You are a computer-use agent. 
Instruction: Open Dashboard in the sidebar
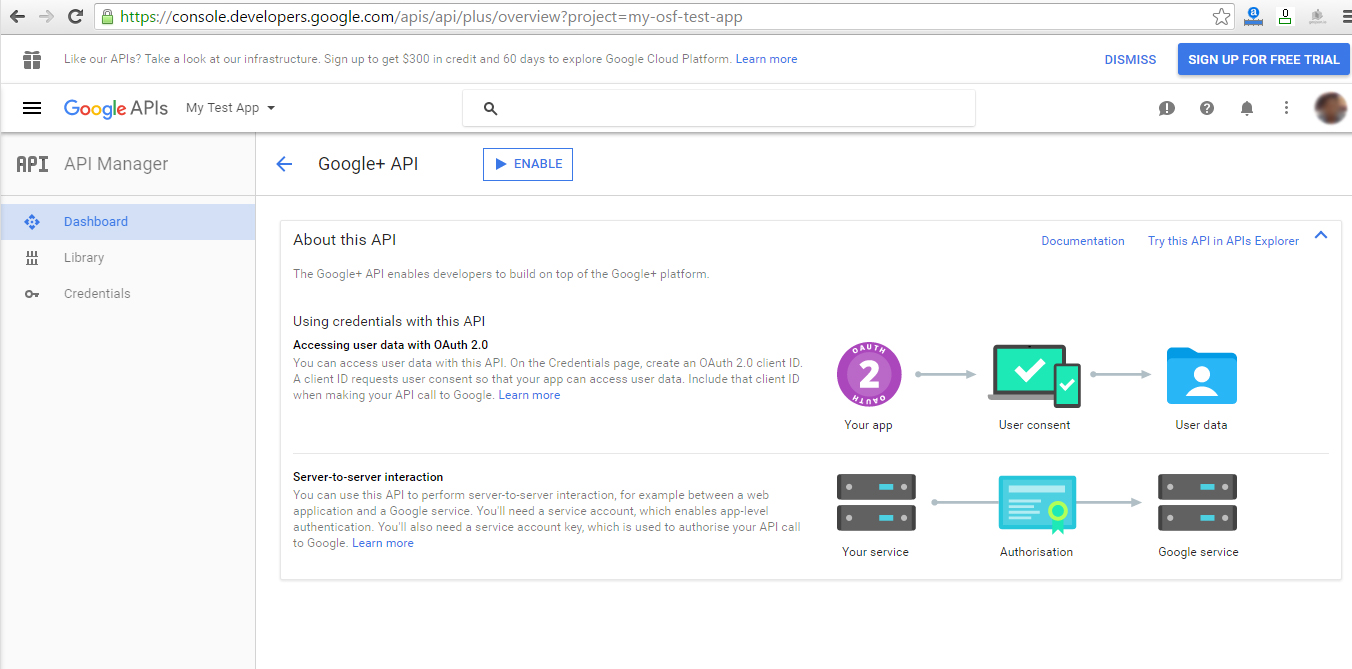click(128, 222)
